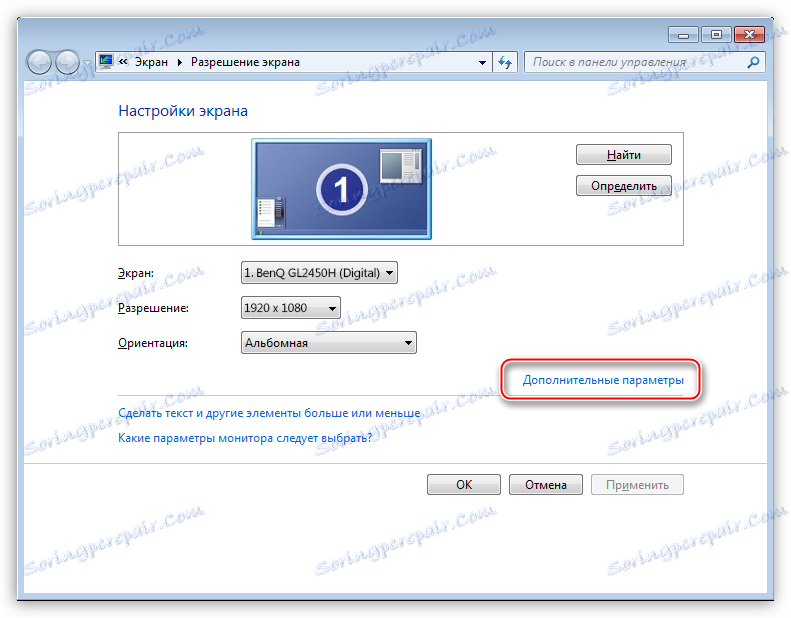
Task: Click the Найти button
Action: coord(624,154)
